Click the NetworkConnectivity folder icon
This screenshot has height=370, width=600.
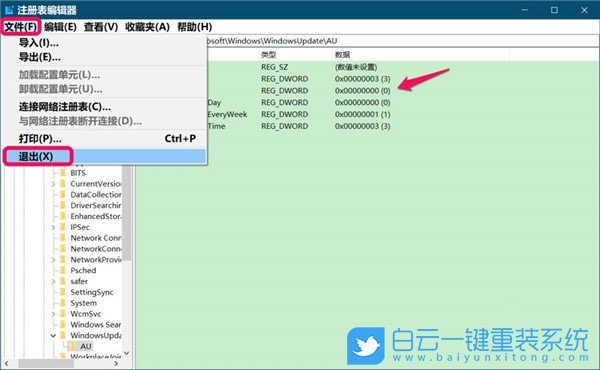63,249
